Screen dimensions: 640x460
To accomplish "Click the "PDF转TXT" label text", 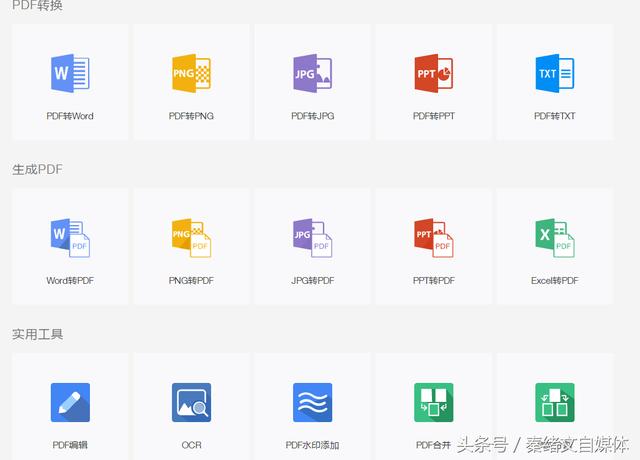I will [x=555, y=116].
